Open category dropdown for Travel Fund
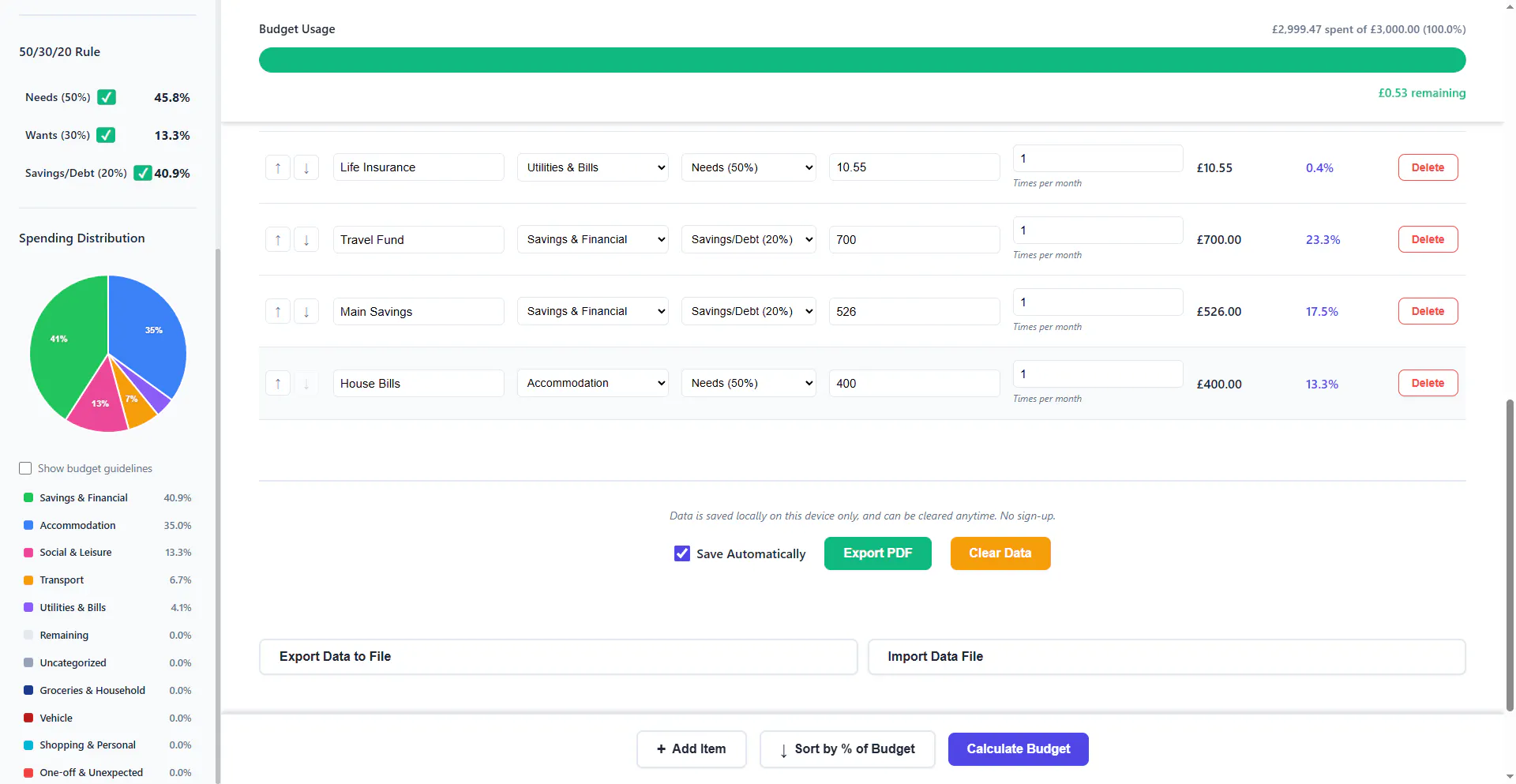Viewport: 1516px width, 784px height. point(593,239)
